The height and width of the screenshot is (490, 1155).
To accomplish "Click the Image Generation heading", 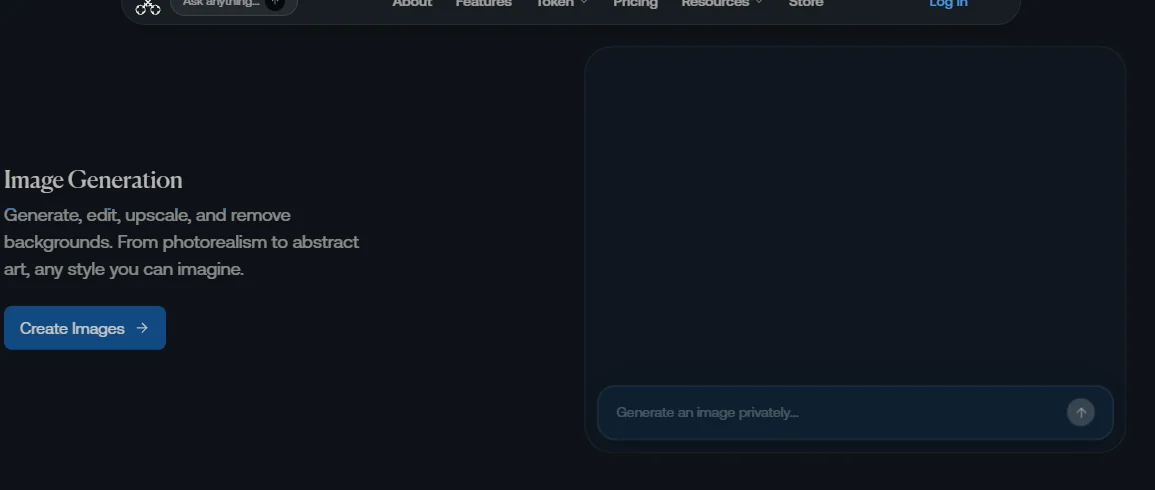I will point(93,181).
